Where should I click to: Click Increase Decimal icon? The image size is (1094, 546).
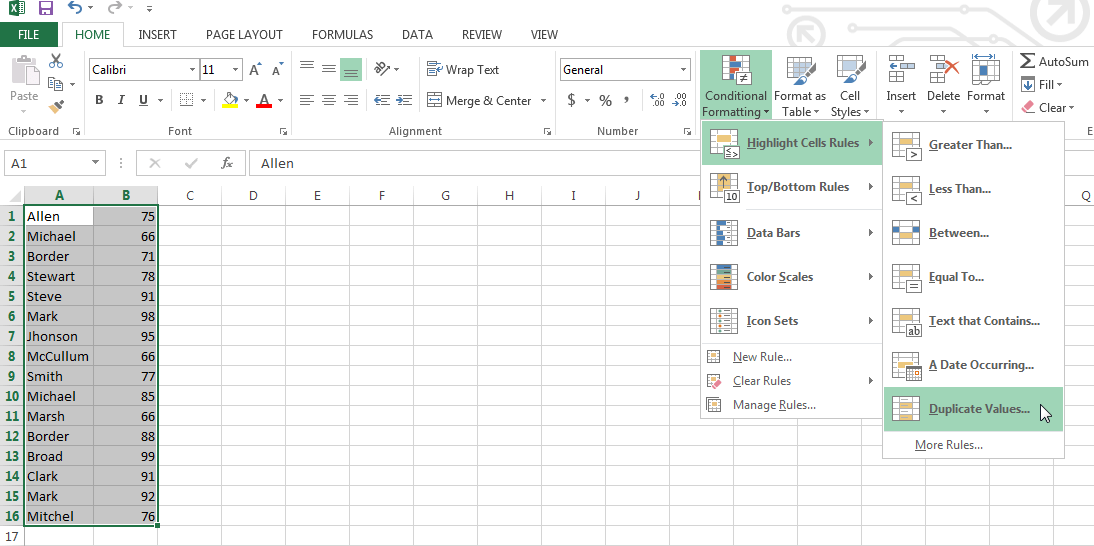[657, 100]
